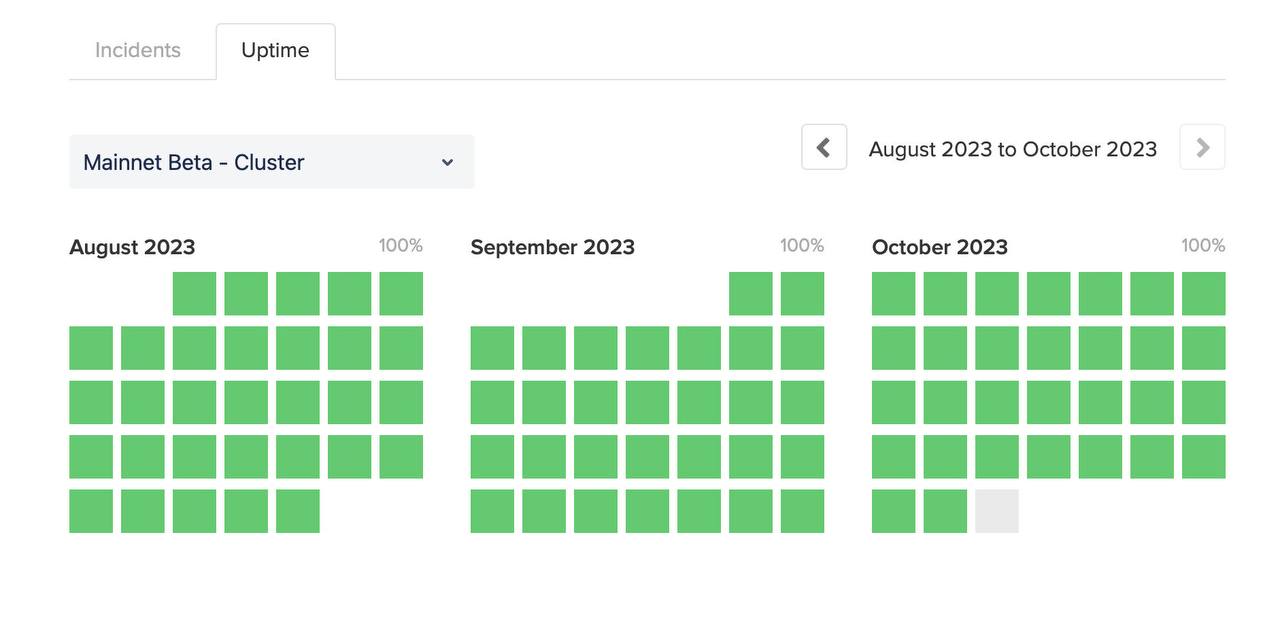Viewport: 1280px width, 639px height.
Task: Switch to the Incidents tab
Action: 138,50
